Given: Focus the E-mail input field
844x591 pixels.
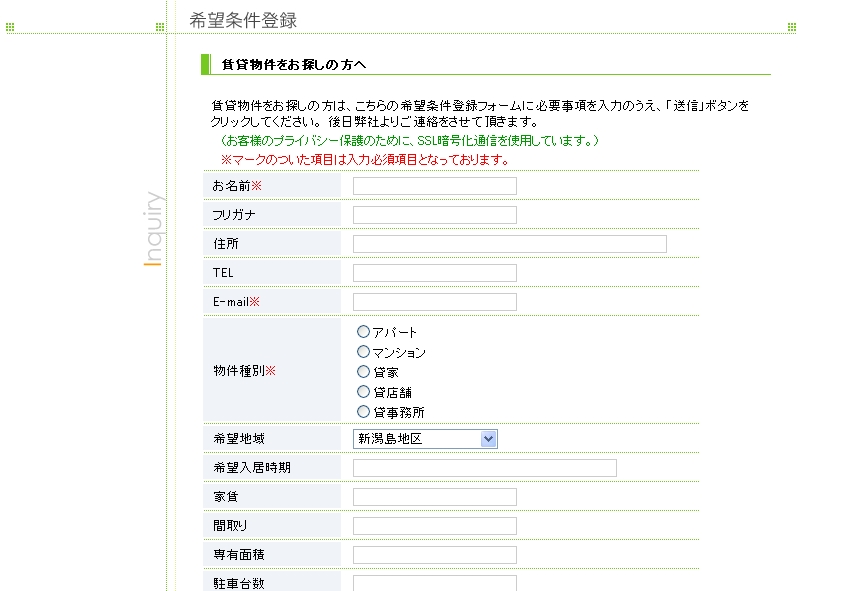Looking at the screenshot, I should click(435, 302).
